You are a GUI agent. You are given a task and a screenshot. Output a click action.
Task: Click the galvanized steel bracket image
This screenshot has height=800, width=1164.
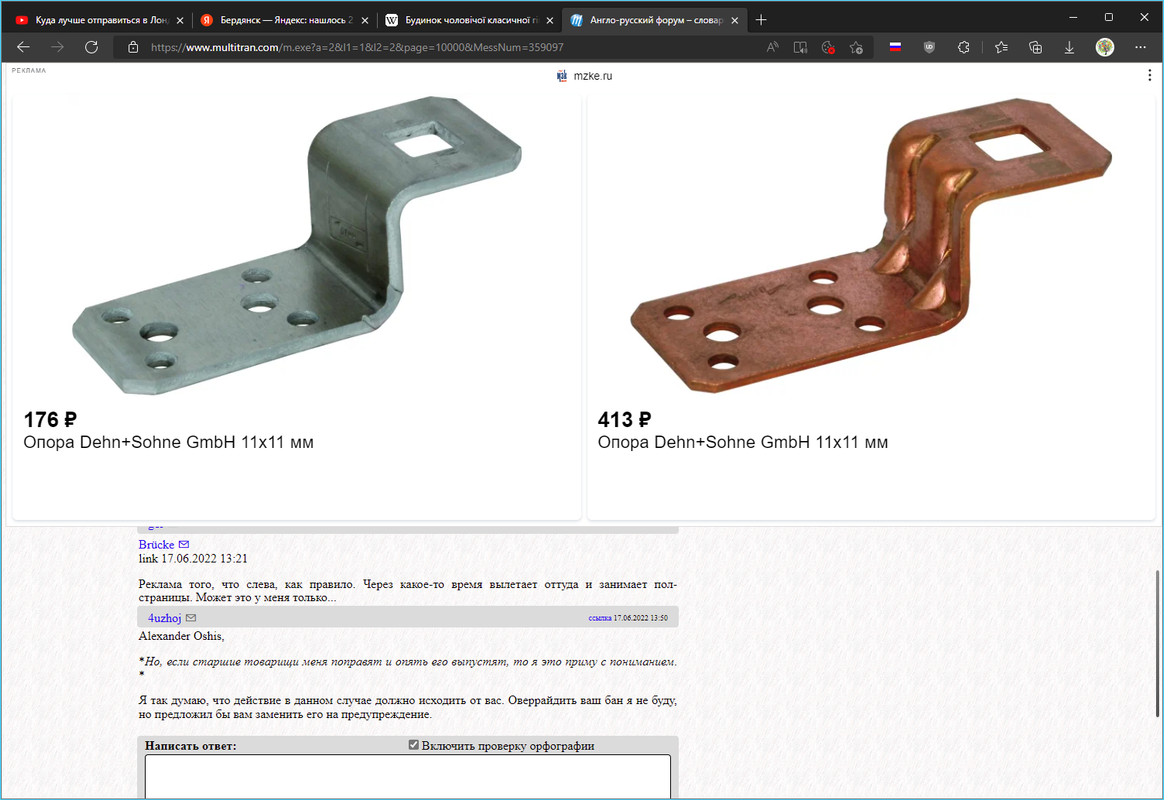click(x=297, y=245)
